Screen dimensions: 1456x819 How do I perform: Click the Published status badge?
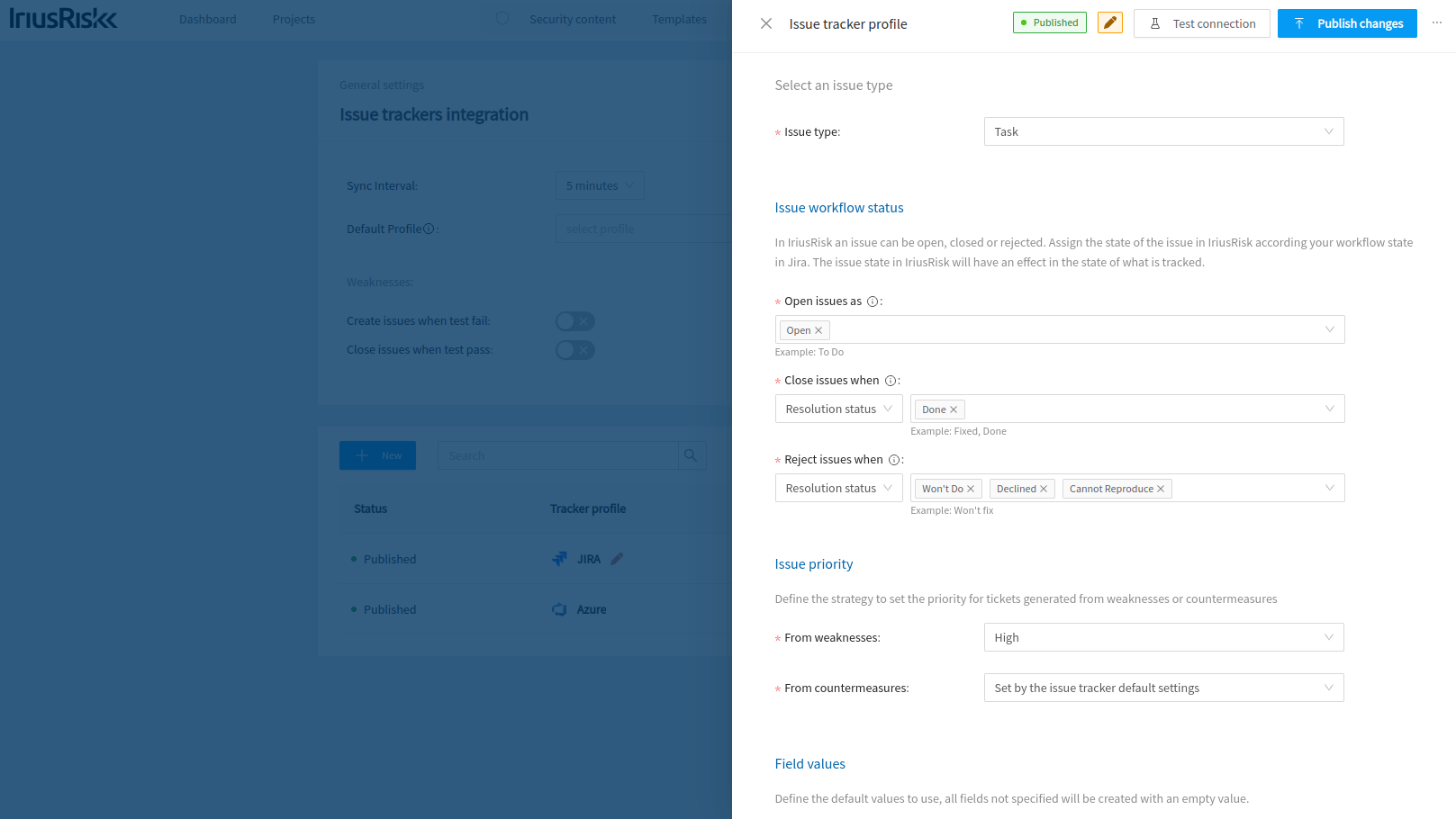tap(1050, 22)
